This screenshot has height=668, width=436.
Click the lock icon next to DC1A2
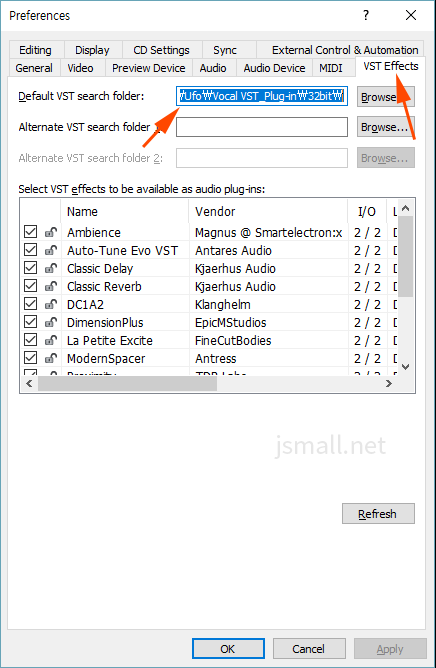click(x=51, y=304)
